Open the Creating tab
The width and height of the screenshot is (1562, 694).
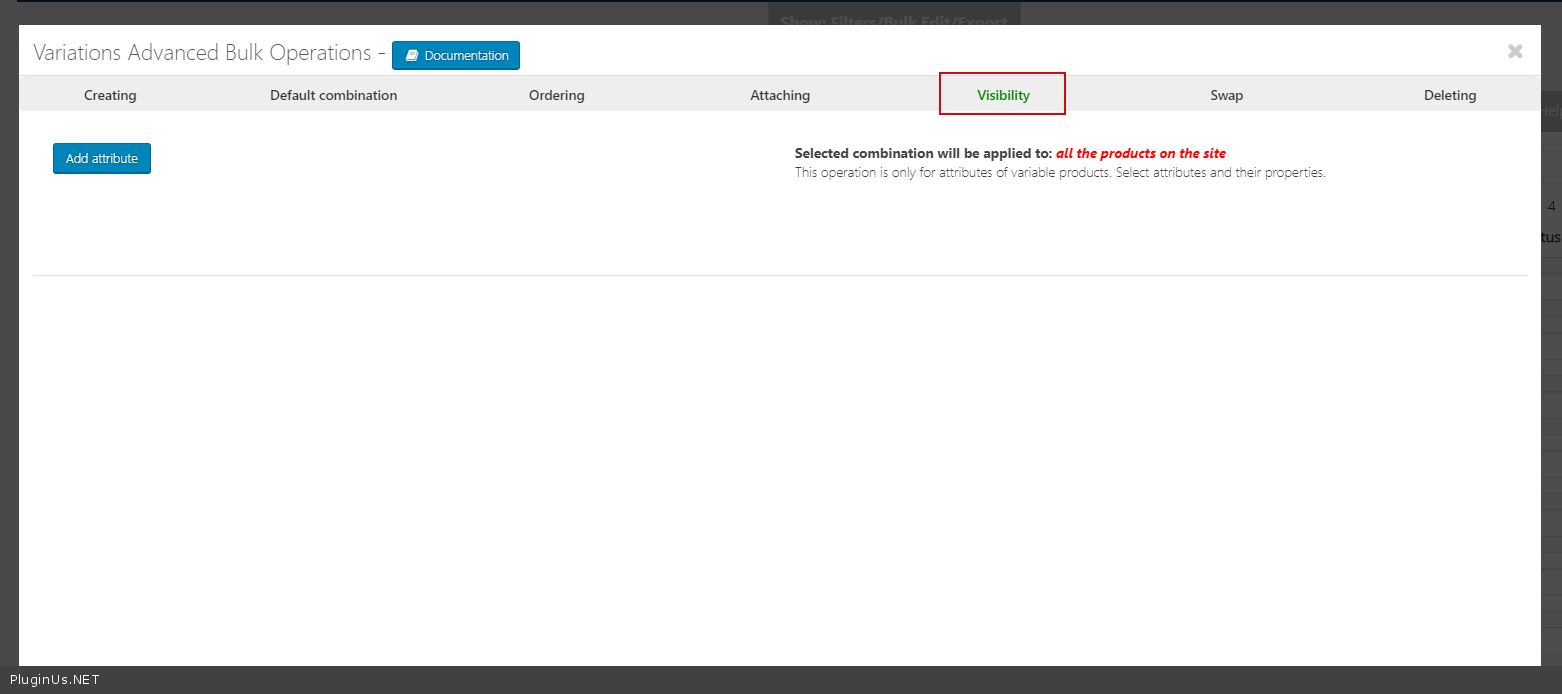[x=110, y=95]
